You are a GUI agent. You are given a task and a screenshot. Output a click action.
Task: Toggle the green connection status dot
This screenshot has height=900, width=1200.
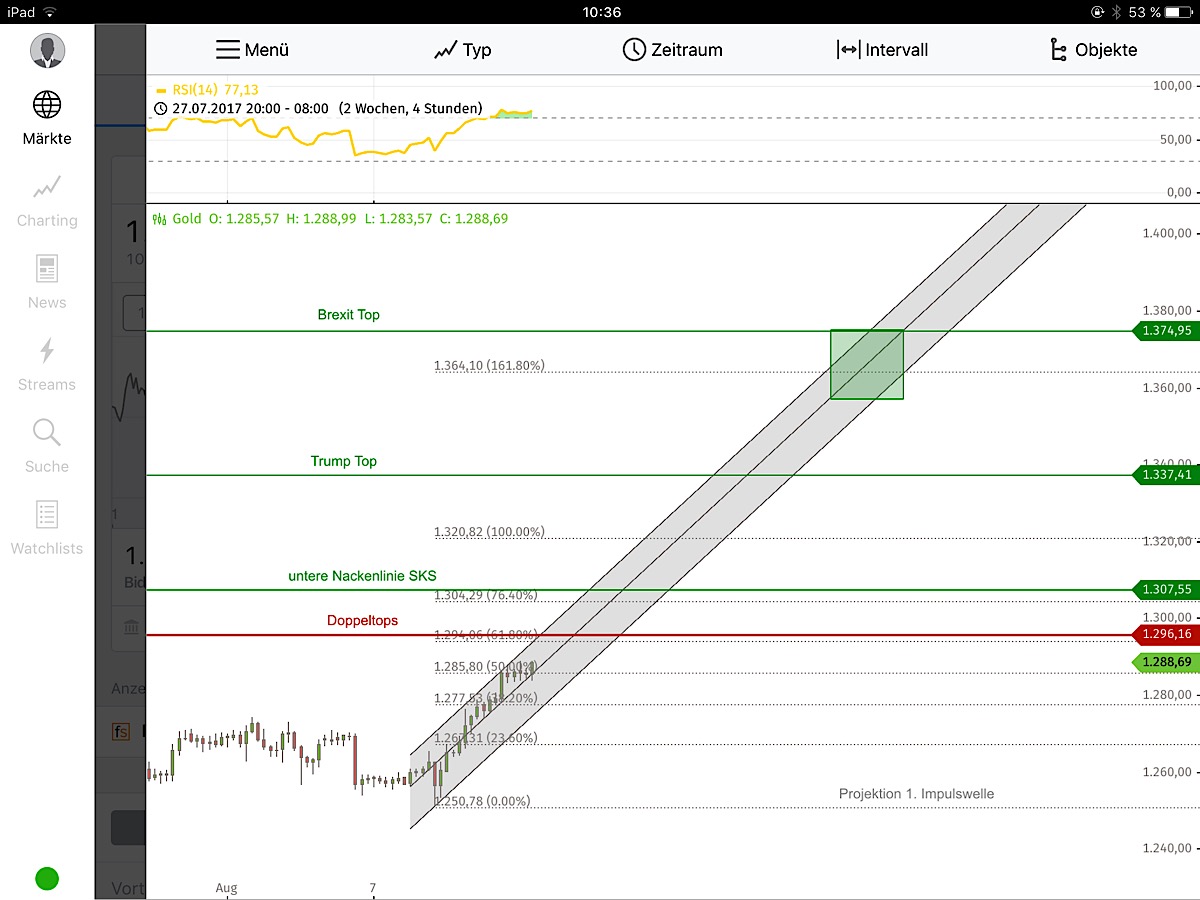[46, 878]
